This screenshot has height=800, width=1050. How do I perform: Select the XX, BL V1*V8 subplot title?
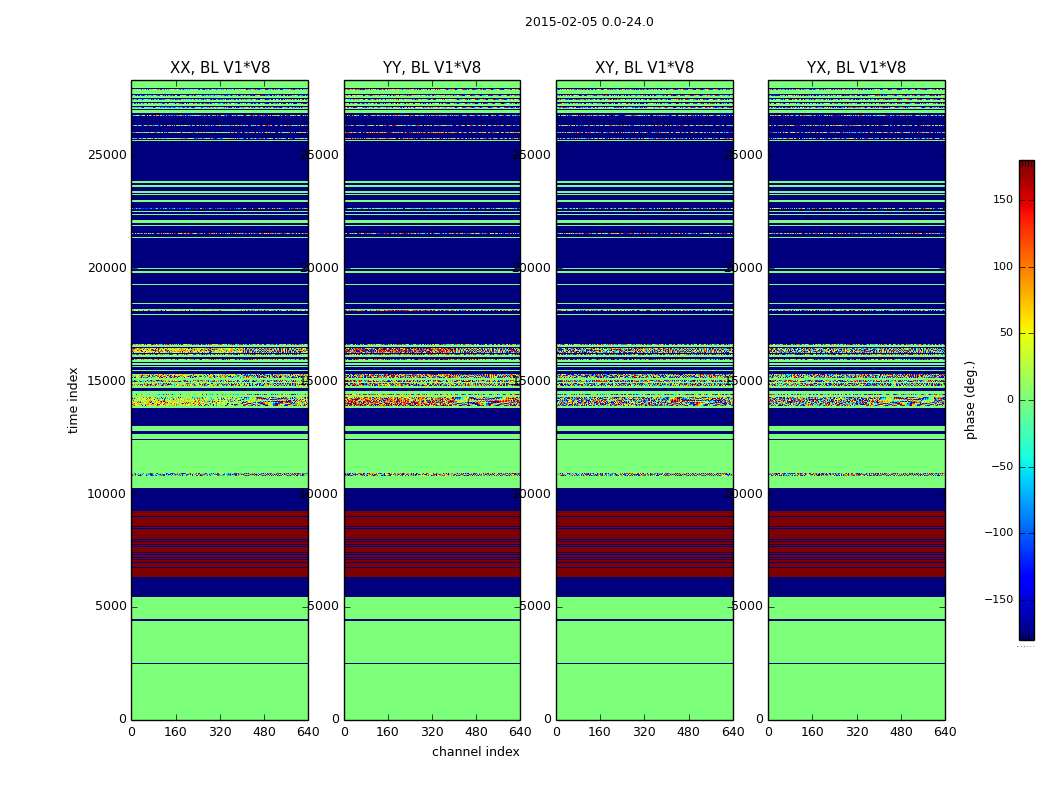(x=220, y=68)
